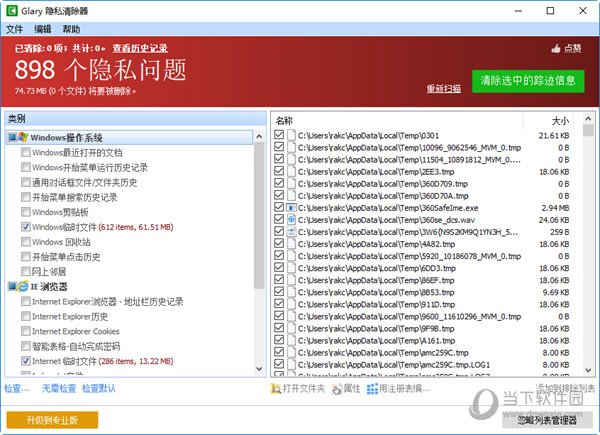The image size is (600, 435).
Task: Open the 编辑 menu
Action: (x=42, y=29)
